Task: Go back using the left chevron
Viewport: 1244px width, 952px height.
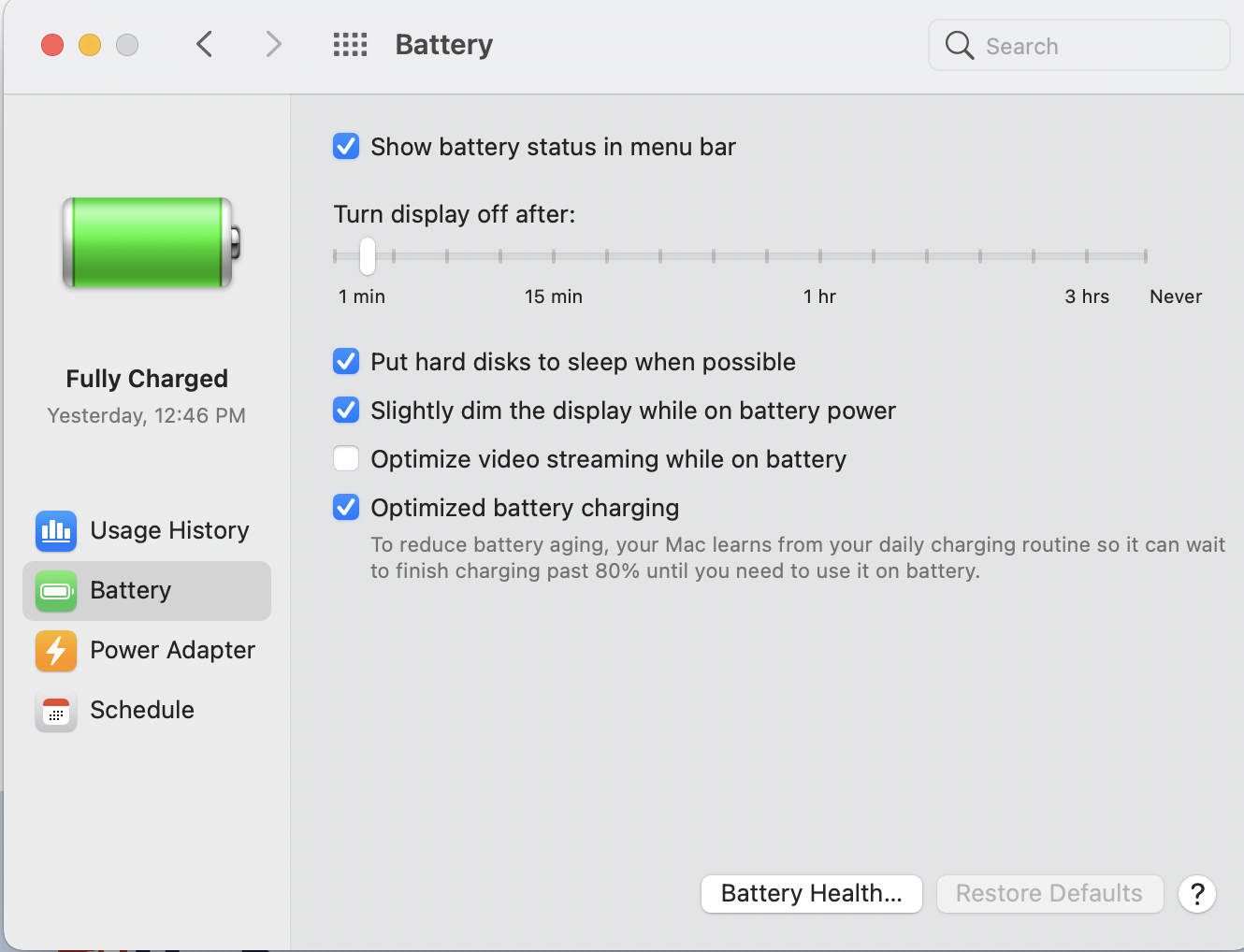Action: pos(205,44)
